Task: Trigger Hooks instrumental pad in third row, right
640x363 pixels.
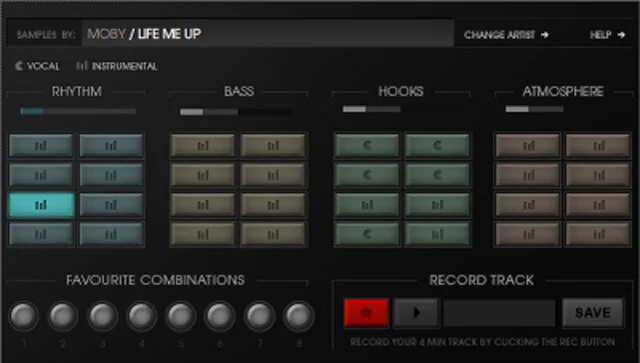Action: point(437,205)
